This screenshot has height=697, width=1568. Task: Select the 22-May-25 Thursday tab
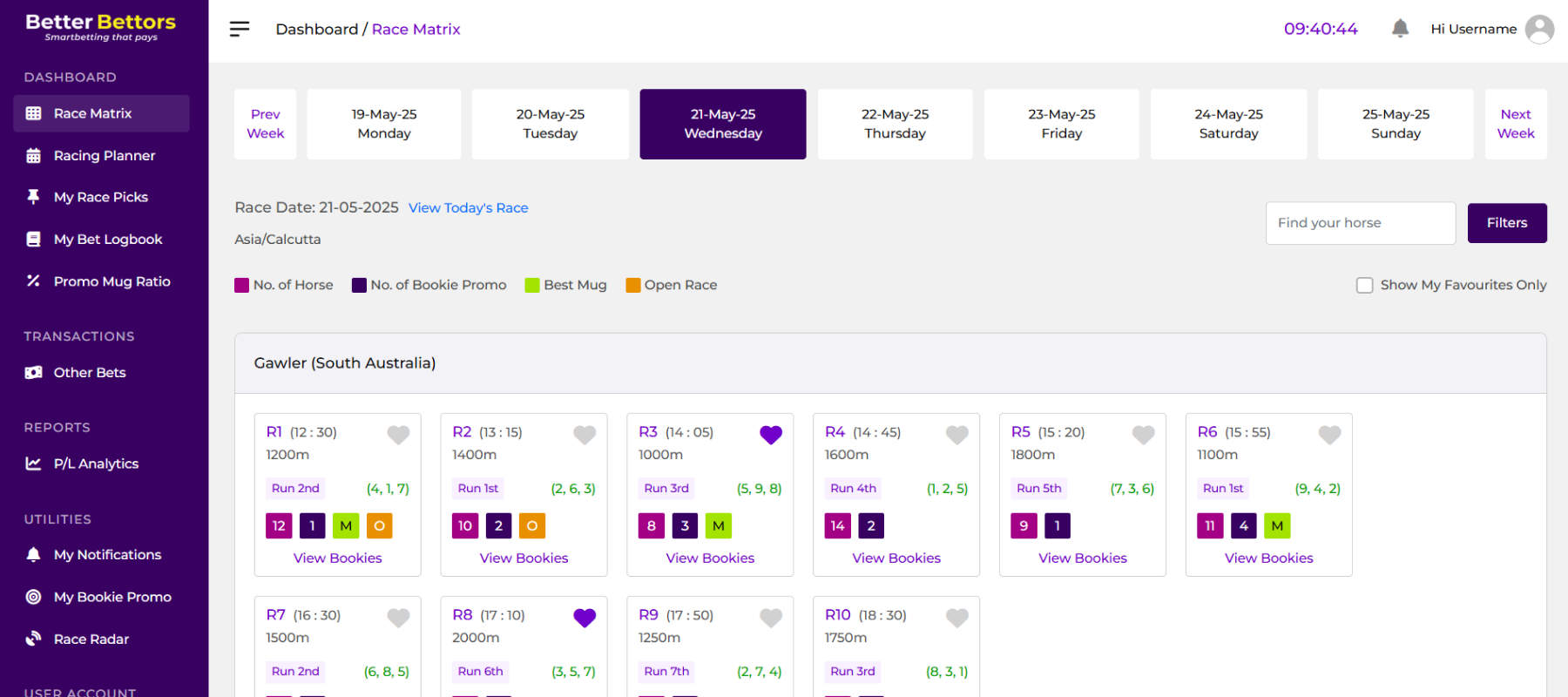tap(895, 124)
